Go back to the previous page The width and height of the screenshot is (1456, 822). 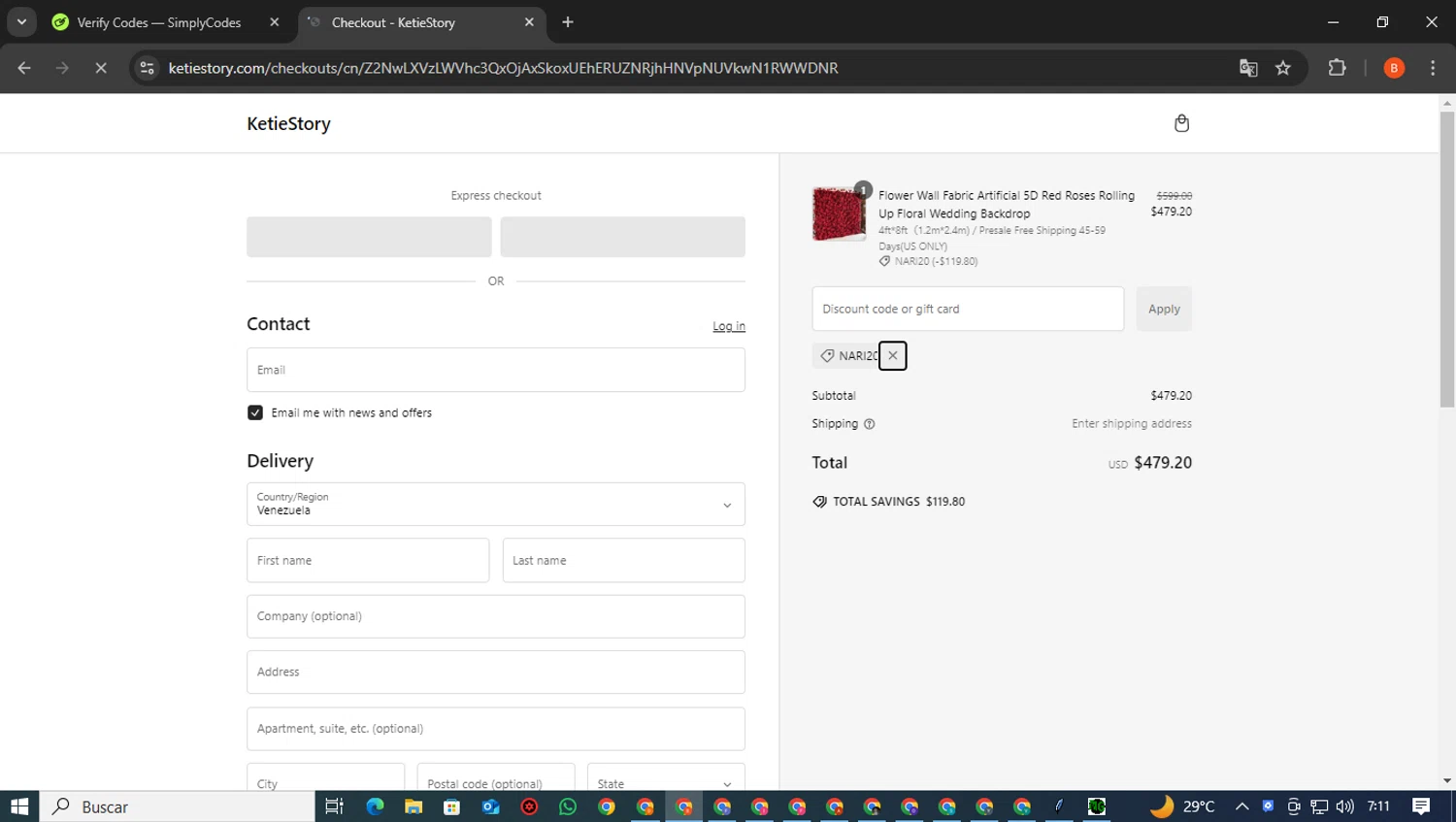click(x=24, y=68)
